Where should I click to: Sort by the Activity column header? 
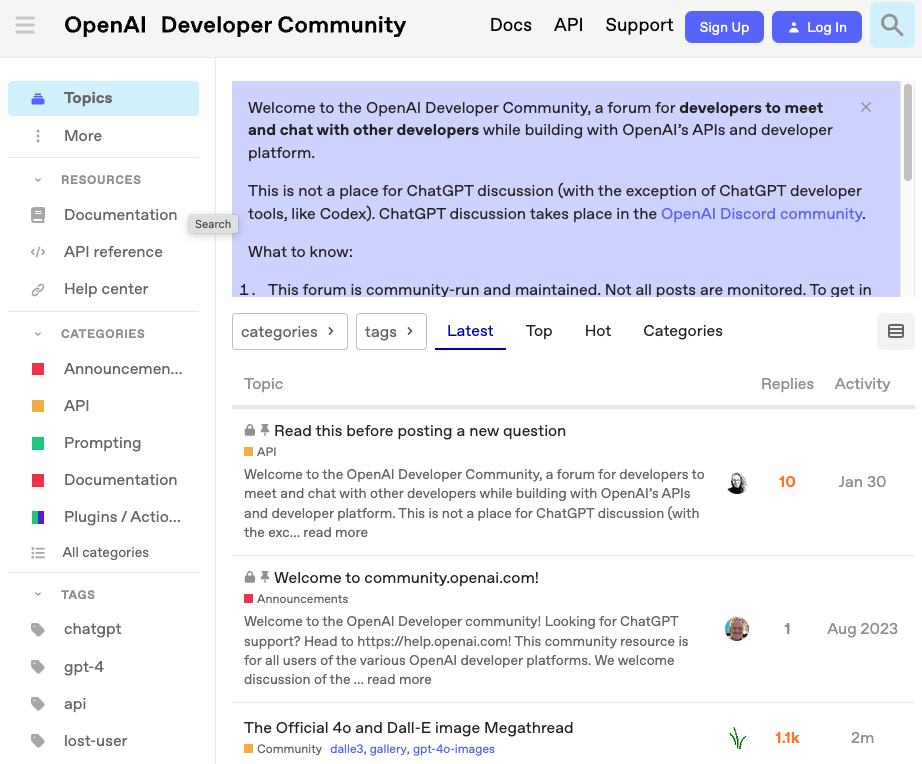tap(862, 384)
